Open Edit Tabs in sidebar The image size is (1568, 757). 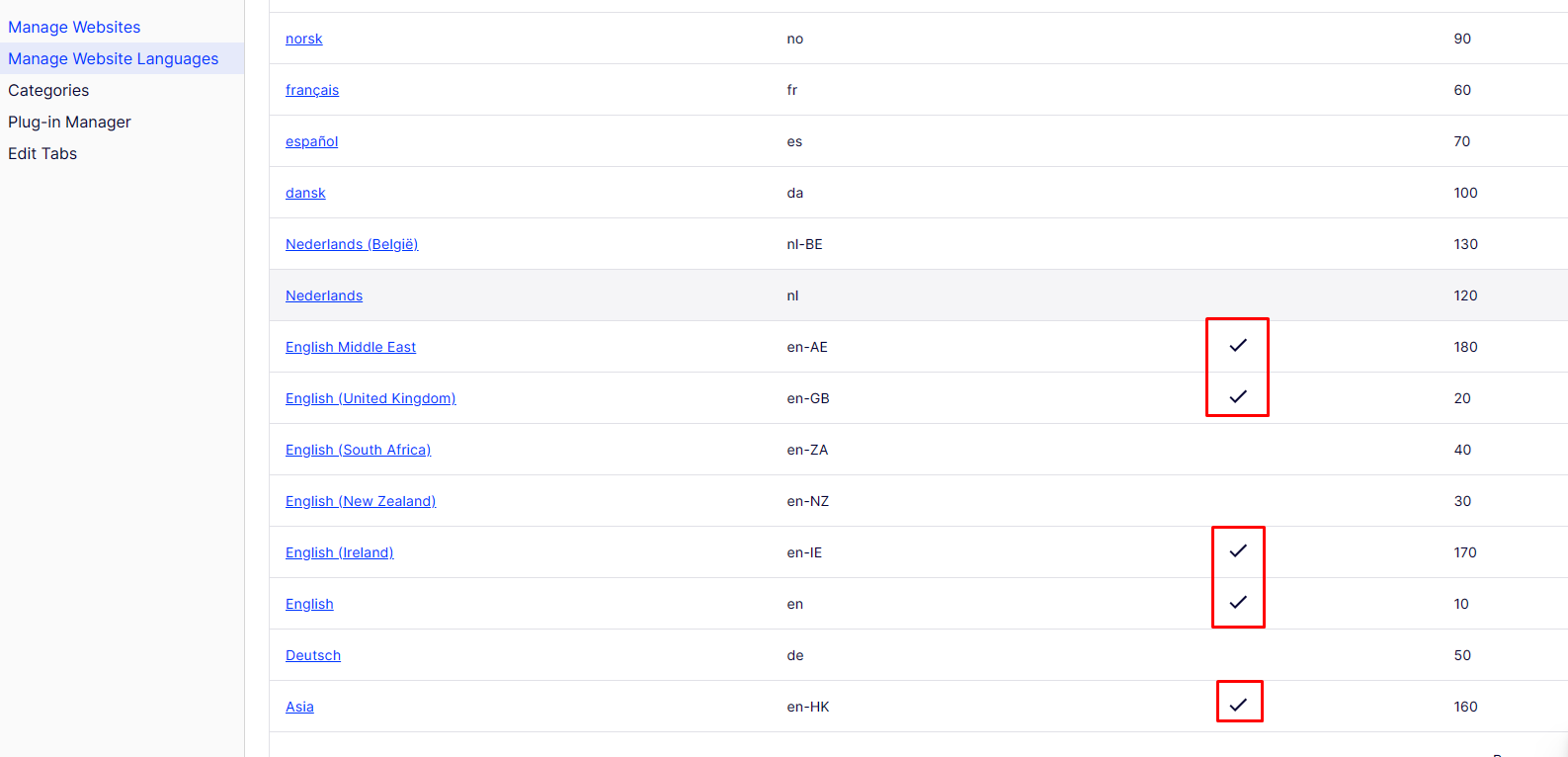pos(42,153)
